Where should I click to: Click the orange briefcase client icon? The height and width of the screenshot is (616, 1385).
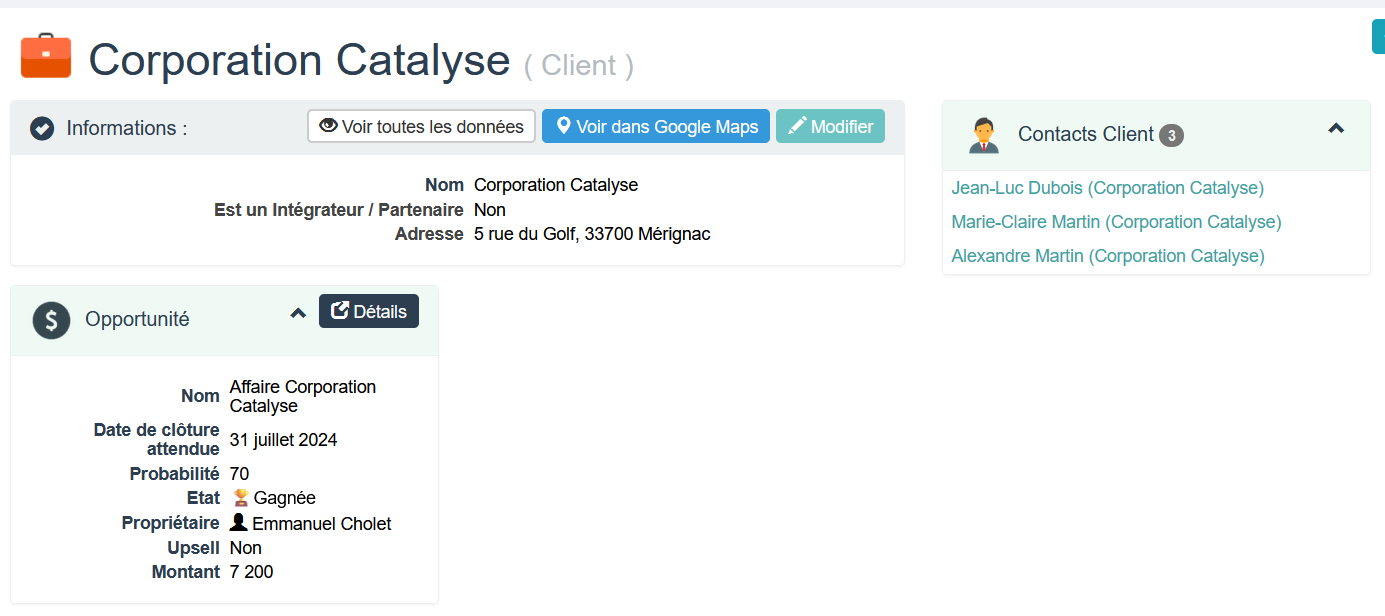tap(46, 56)
